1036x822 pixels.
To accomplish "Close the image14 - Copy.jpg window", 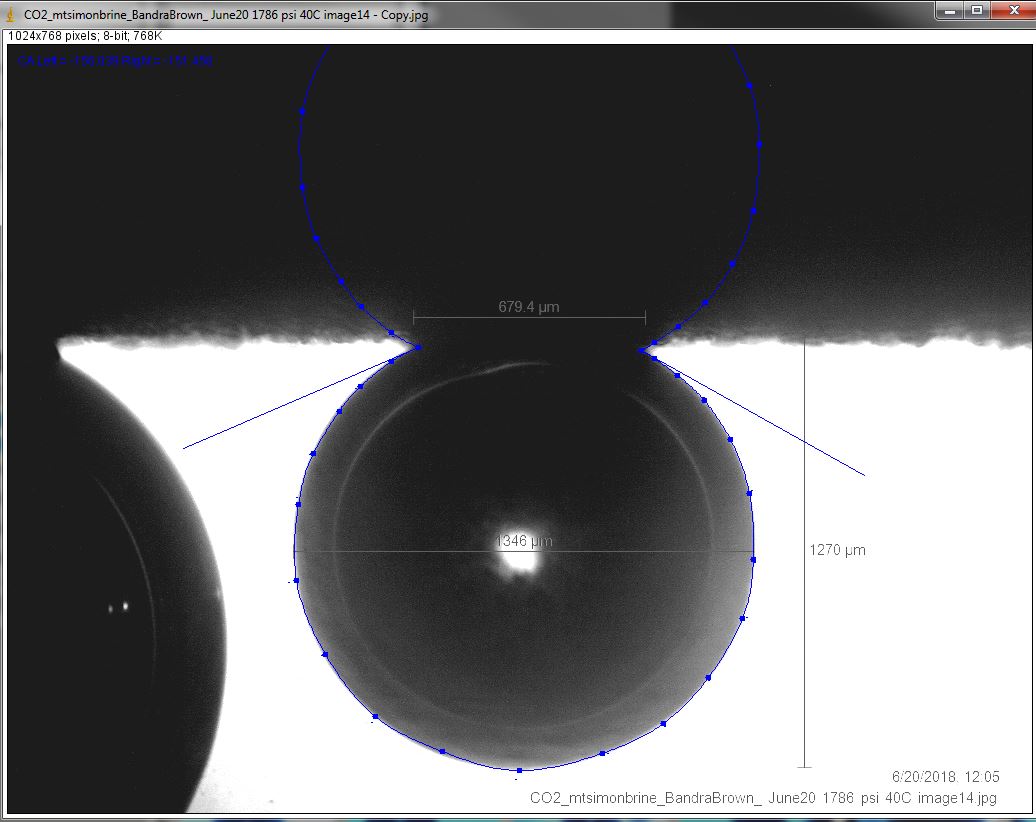I will [1012, 11].
